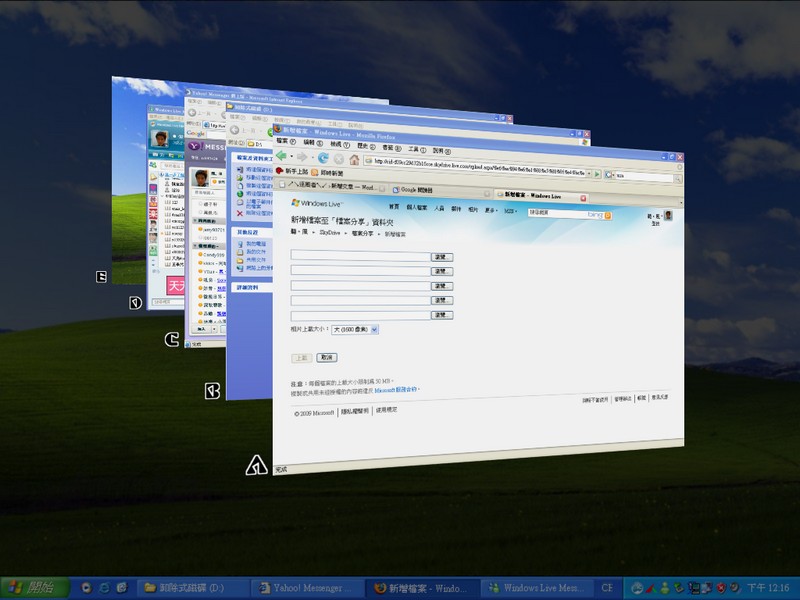Screen dimensions: 800x600
Task: Click fifth 瀏覽 browse button
Action: (x=442, y=315)
